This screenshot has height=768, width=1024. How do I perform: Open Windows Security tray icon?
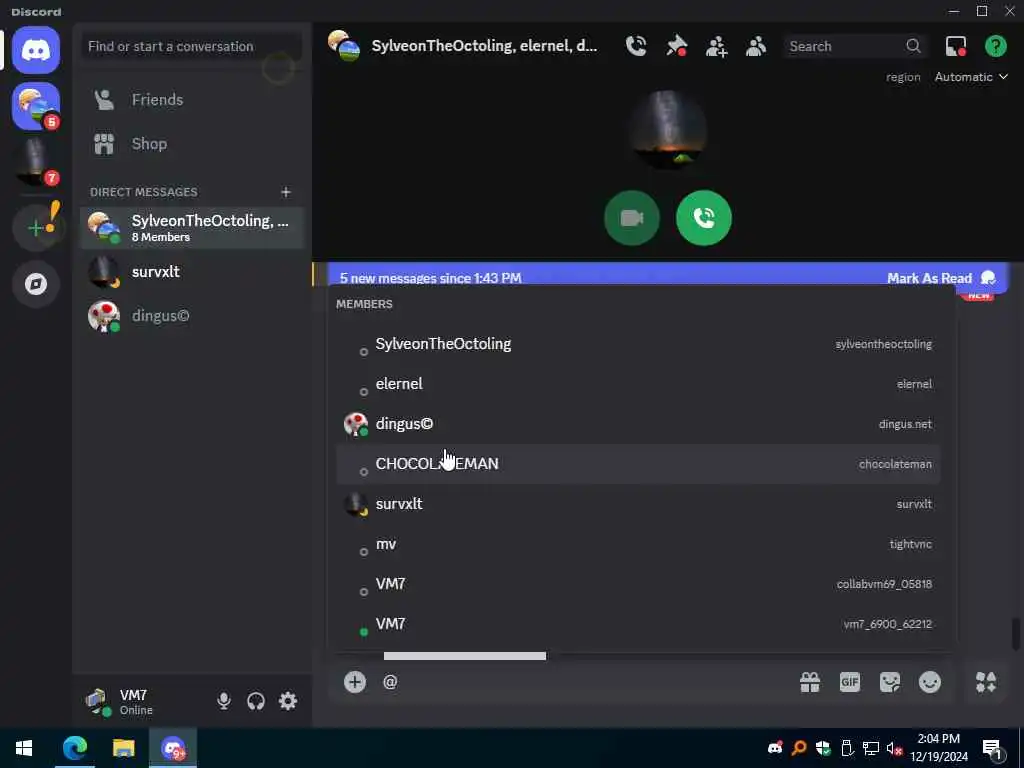[823, 748]
